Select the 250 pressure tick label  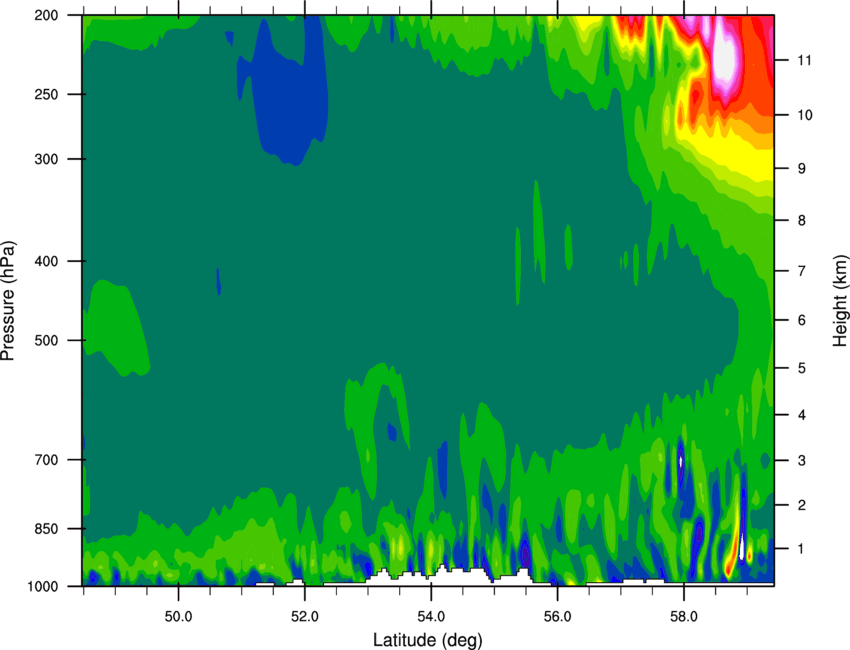[x=46, y=94]
